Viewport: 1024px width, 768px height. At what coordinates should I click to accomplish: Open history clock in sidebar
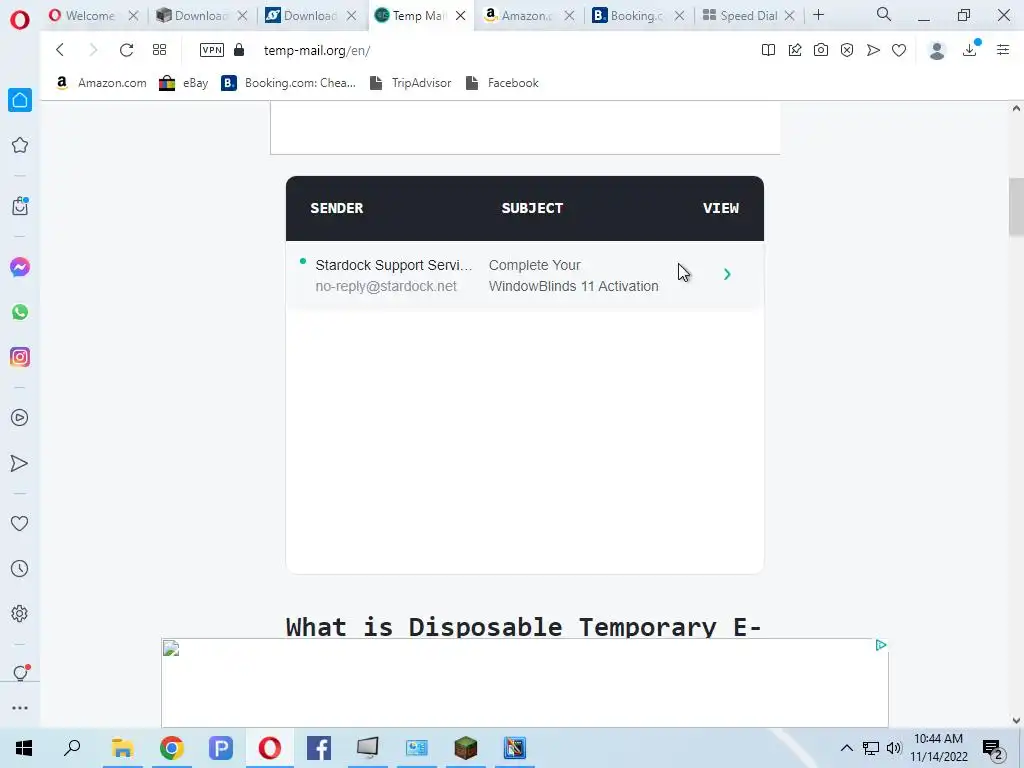[20, 568]
